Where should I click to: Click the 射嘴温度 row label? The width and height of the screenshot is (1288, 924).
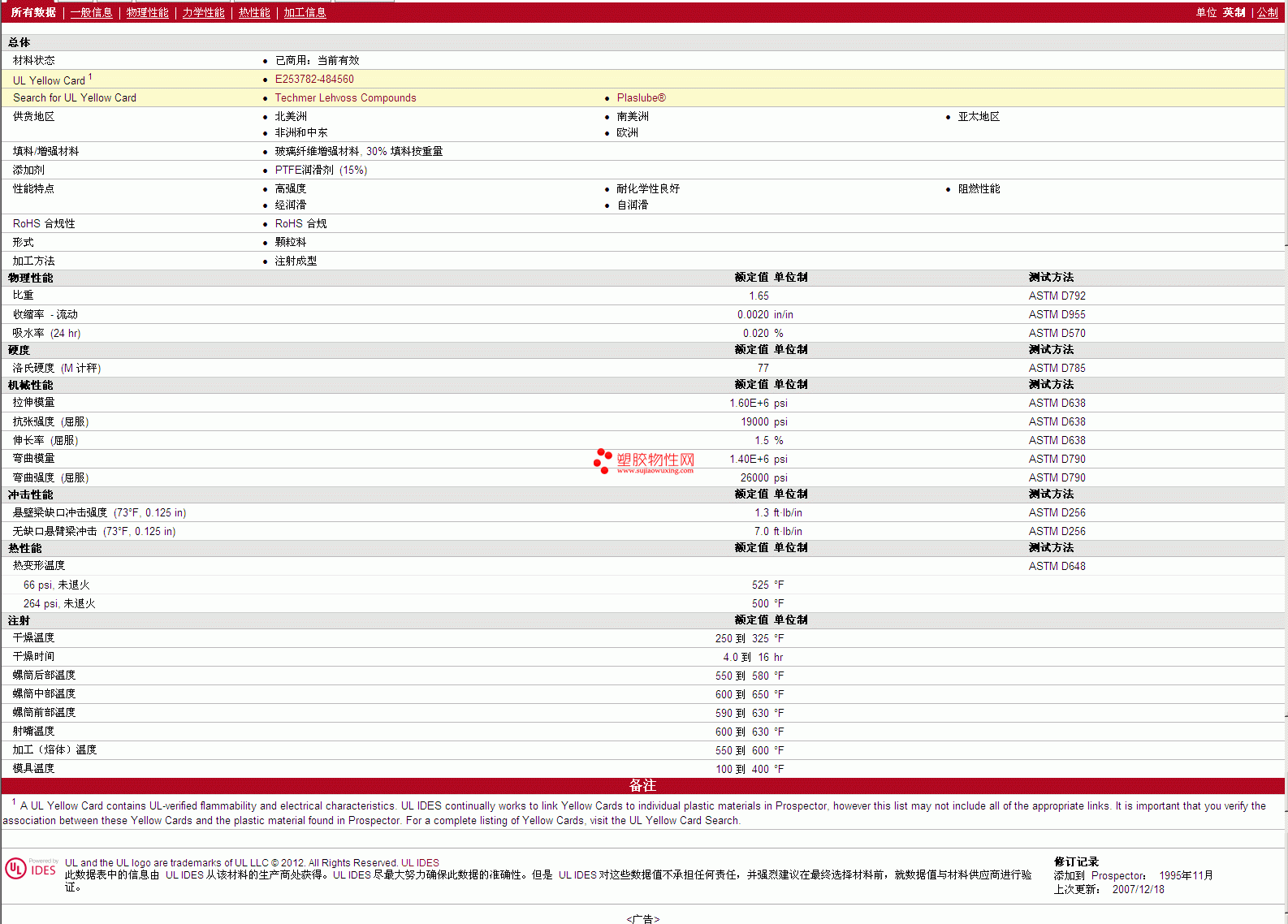(34, 732)
